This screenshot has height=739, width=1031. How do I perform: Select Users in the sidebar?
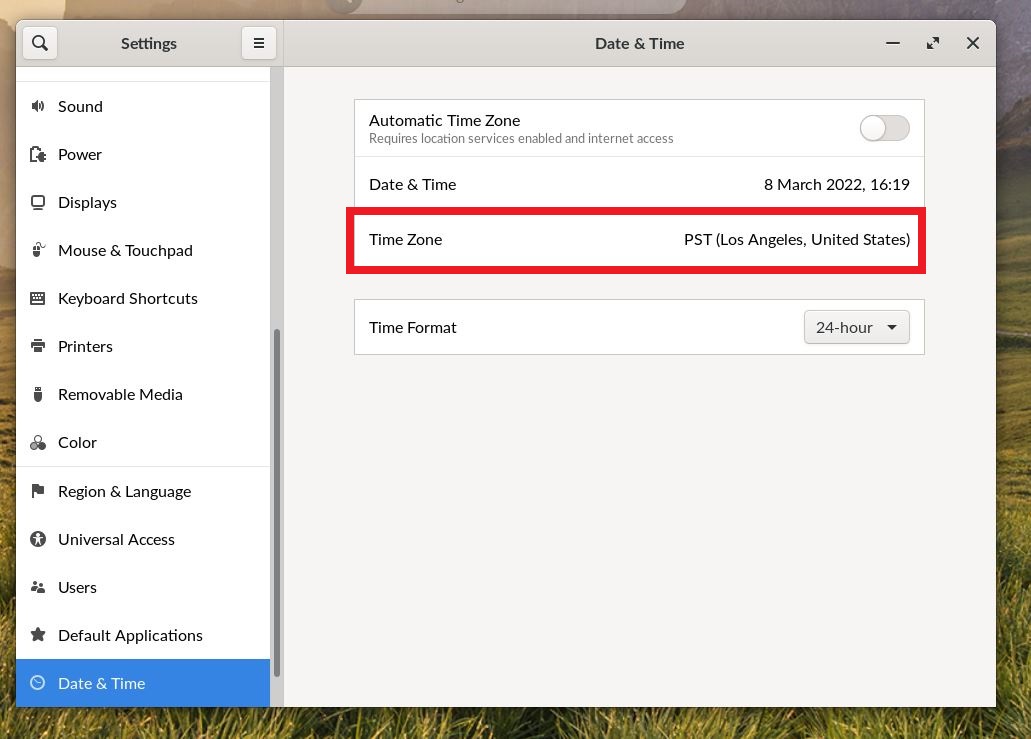click(143, 588)
